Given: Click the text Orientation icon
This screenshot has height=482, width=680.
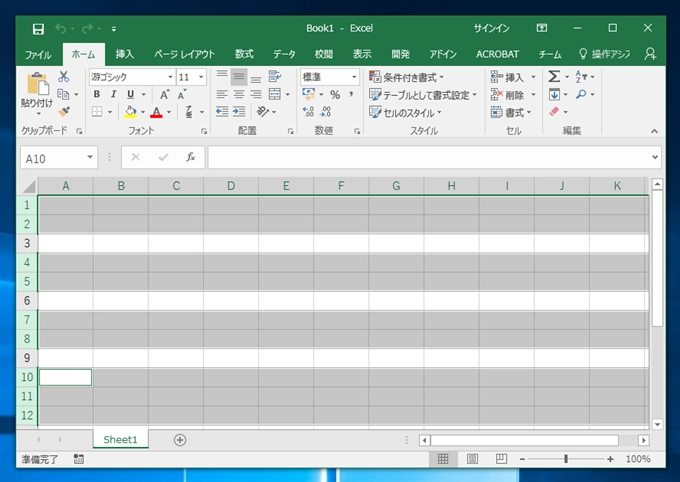Looking at the screenshot, I should click(x=263, y=112).
